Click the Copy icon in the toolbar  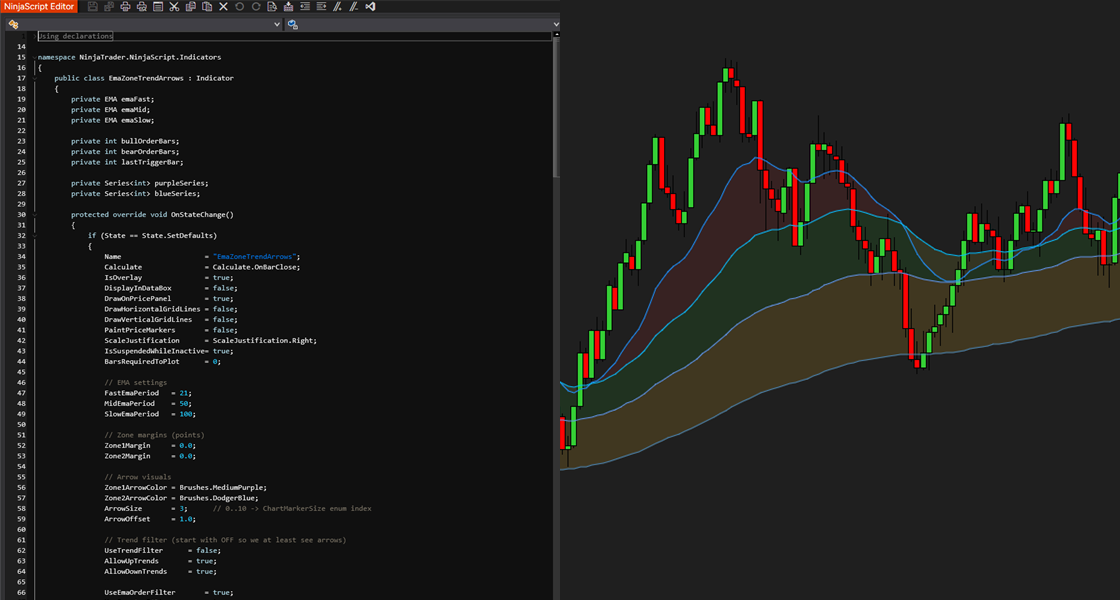[x=190, y=6]
